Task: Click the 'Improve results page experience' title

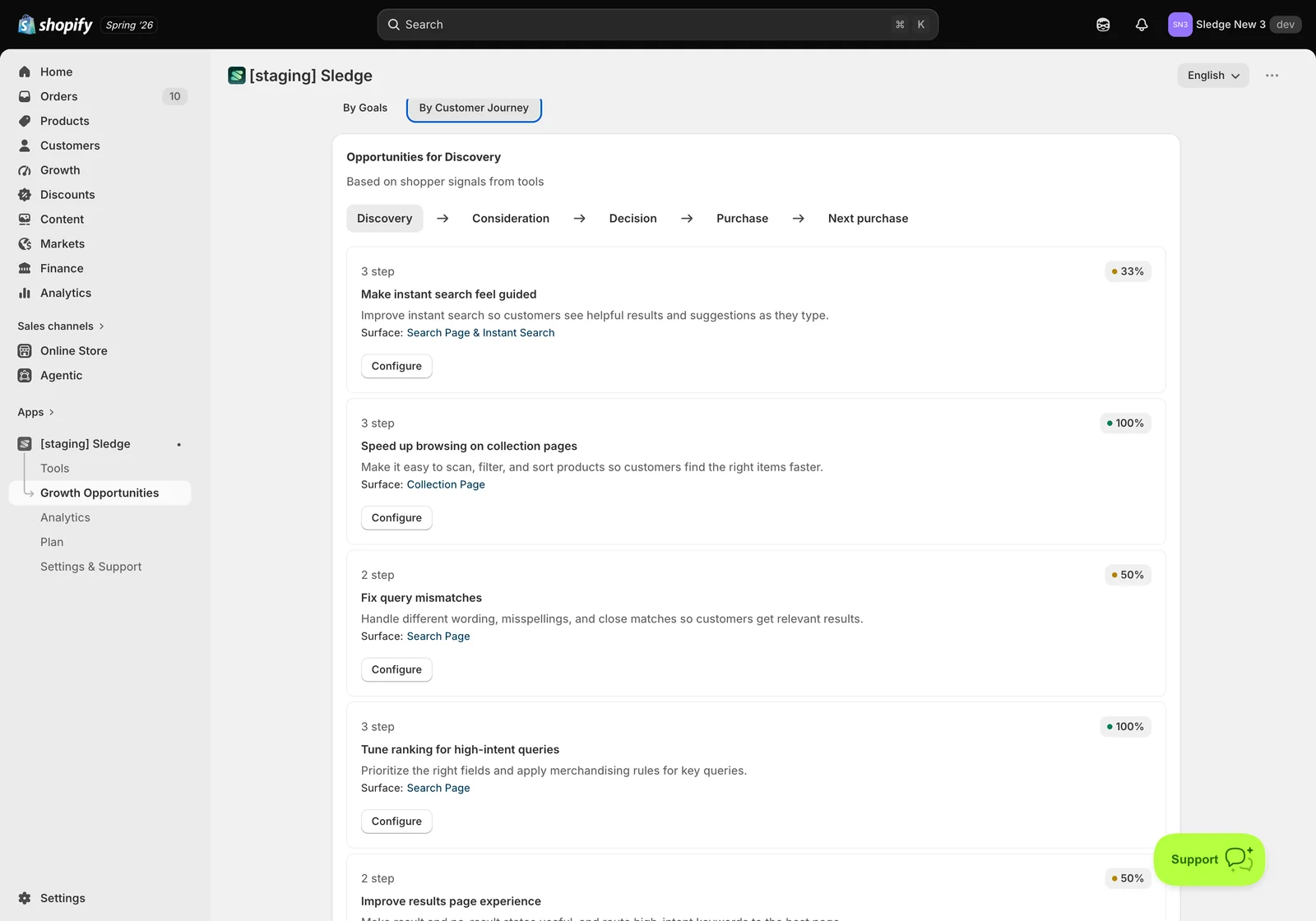Action: coord(451,901)
